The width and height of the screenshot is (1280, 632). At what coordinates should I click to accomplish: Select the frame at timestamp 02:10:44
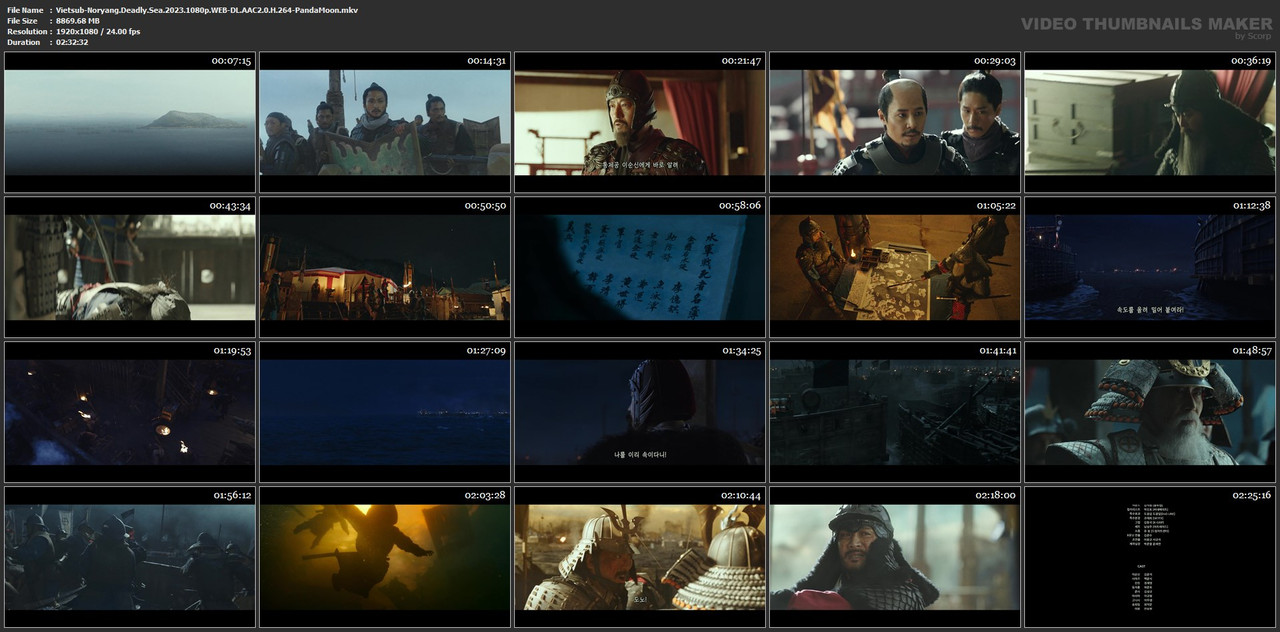[x=640, y=557]
